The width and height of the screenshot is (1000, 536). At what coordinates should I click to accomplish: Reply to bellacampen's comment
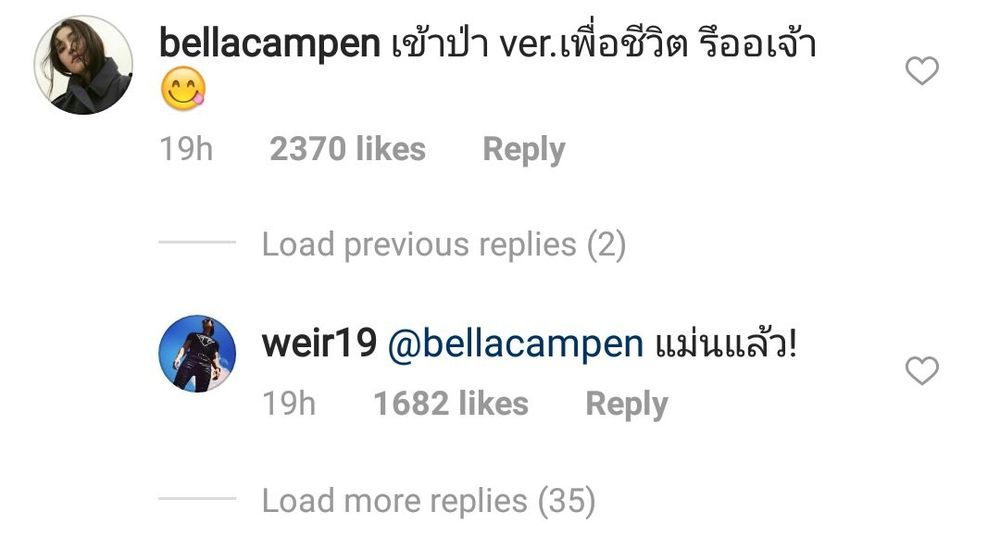524,150
